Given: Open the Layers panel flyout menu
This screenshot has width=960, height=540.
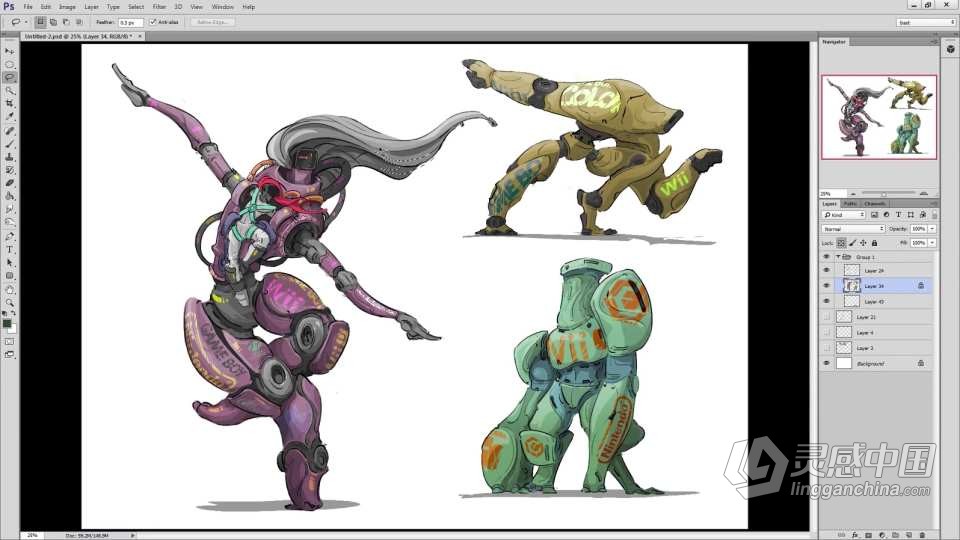Looking at the screenshot, I should click(934, 204).
